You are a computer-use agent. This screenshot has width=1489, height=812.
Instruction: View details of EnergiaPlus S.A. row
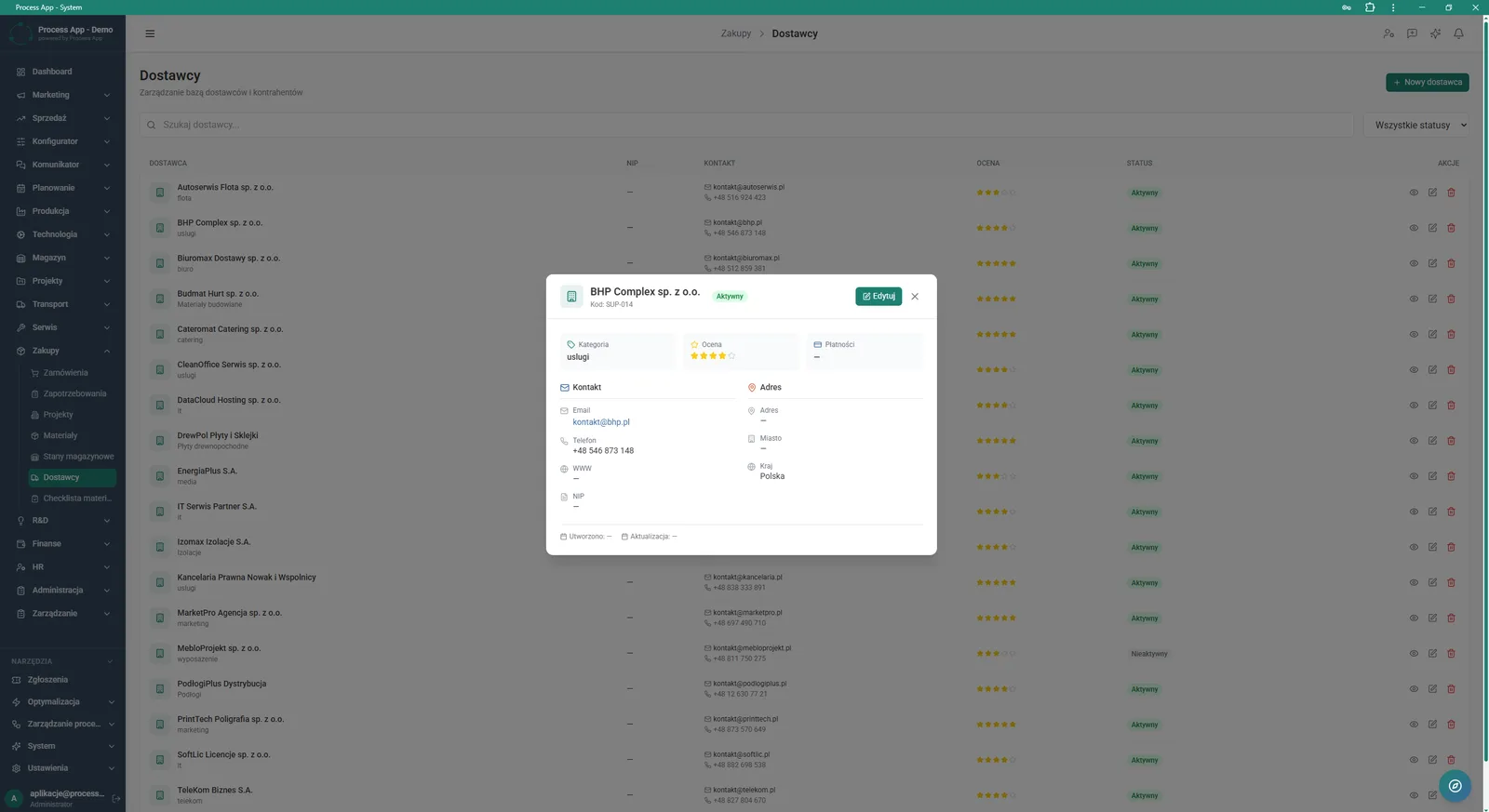tap(1414, 476)
